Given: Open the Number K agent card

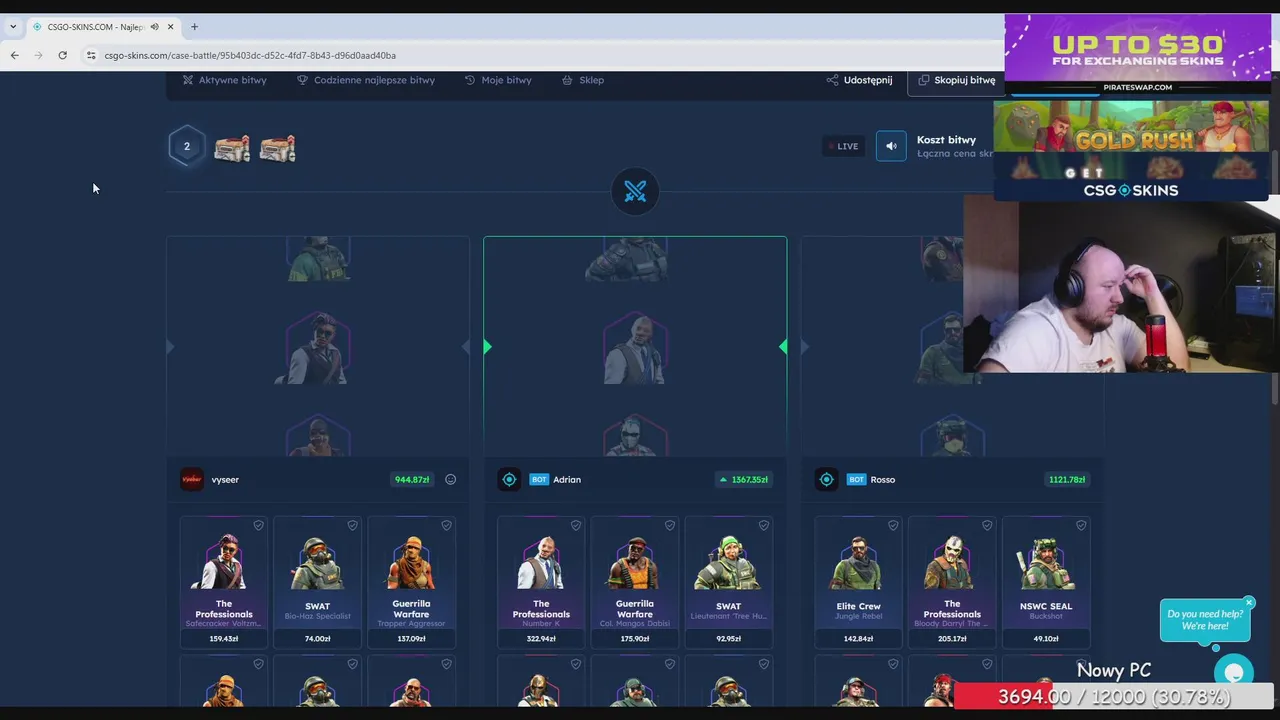Looking at the screenshot, I should [x=541, y=582].
